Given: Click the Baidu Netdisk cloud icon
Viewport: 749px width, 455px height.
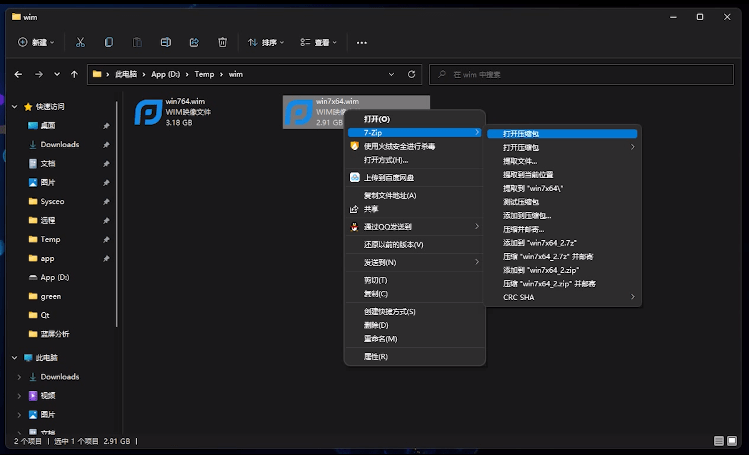Looking at the screenshot, I should pos(354,178).
